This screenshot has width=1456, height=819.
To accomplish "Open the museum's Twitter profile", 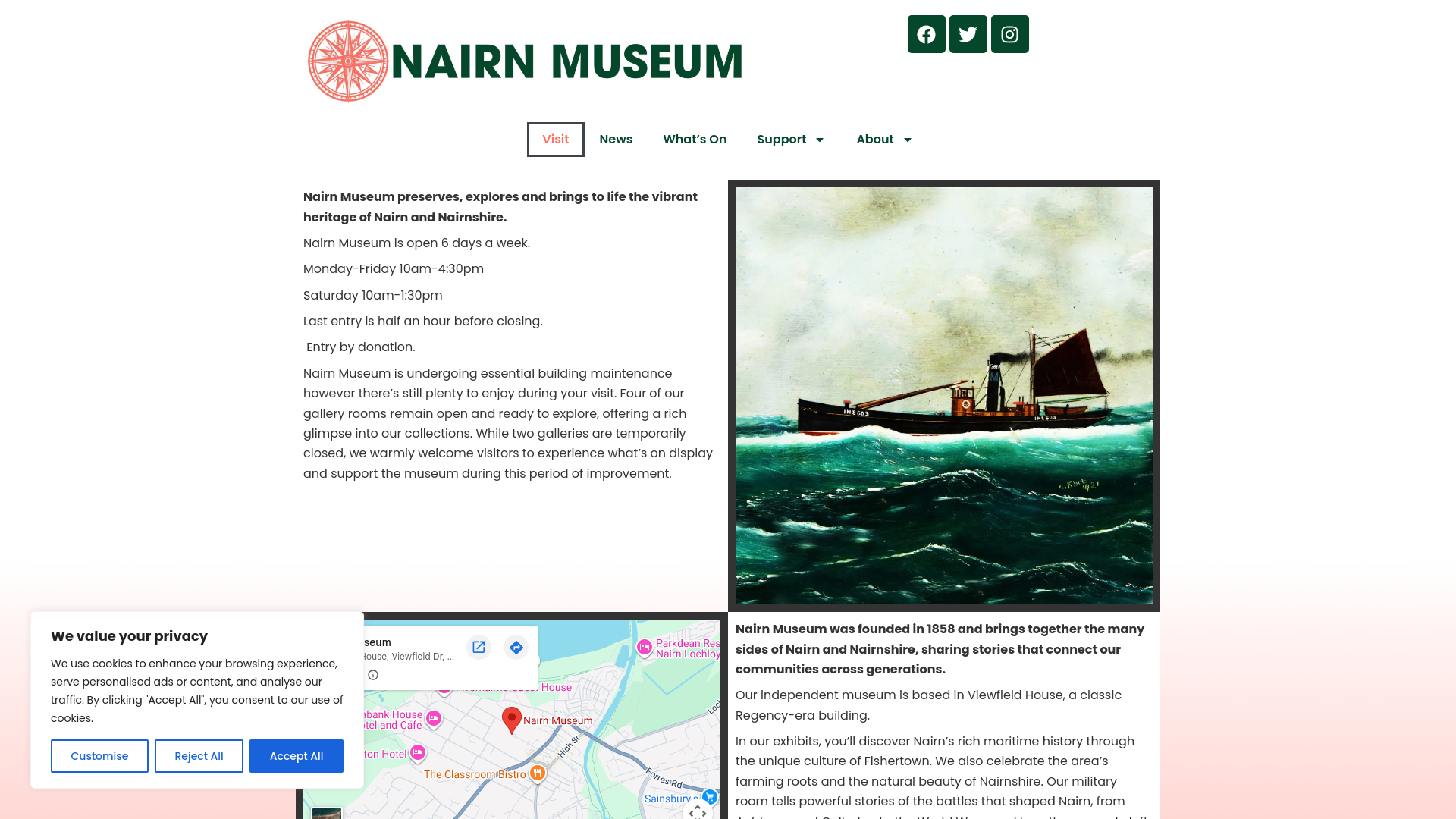I will click(968, 34).
